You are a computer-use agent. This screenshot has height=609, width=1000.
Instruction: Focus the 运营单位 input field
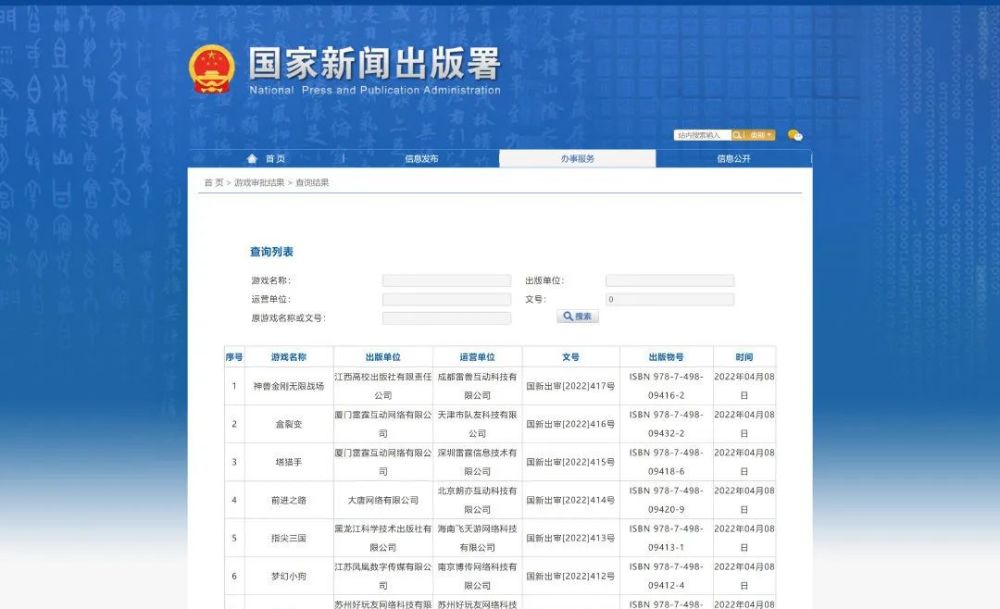point(446,299)
